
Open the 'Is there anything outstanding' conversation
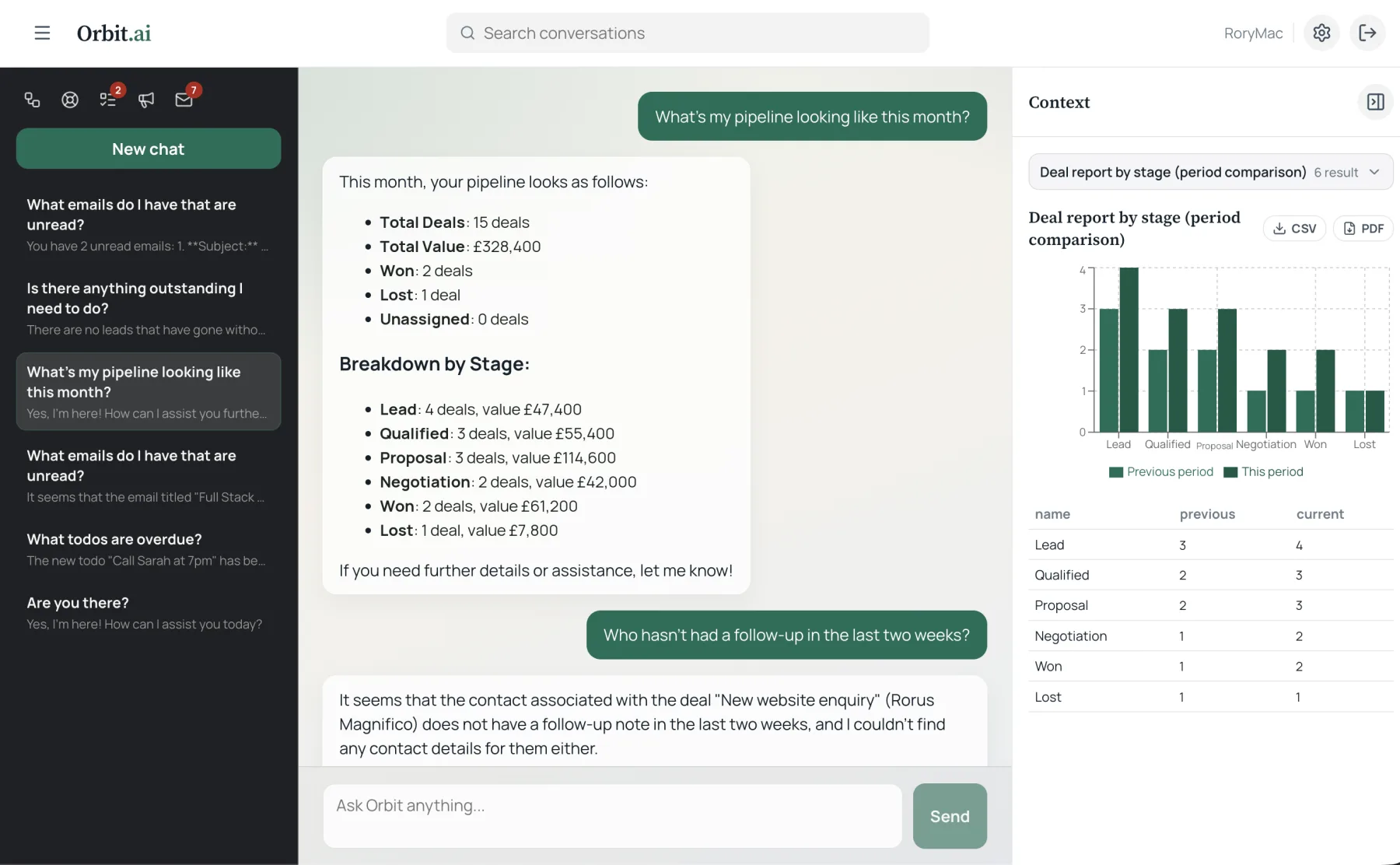[x=149, y=308]
